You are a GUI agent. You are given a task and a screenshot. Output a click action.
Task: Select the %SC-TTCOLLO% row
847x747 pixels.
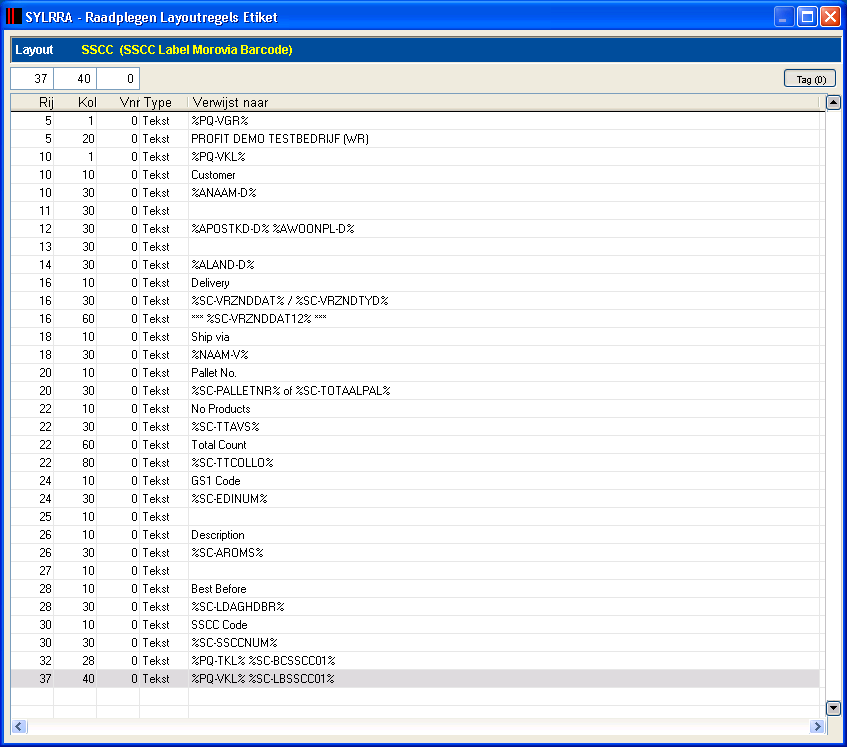415,463
